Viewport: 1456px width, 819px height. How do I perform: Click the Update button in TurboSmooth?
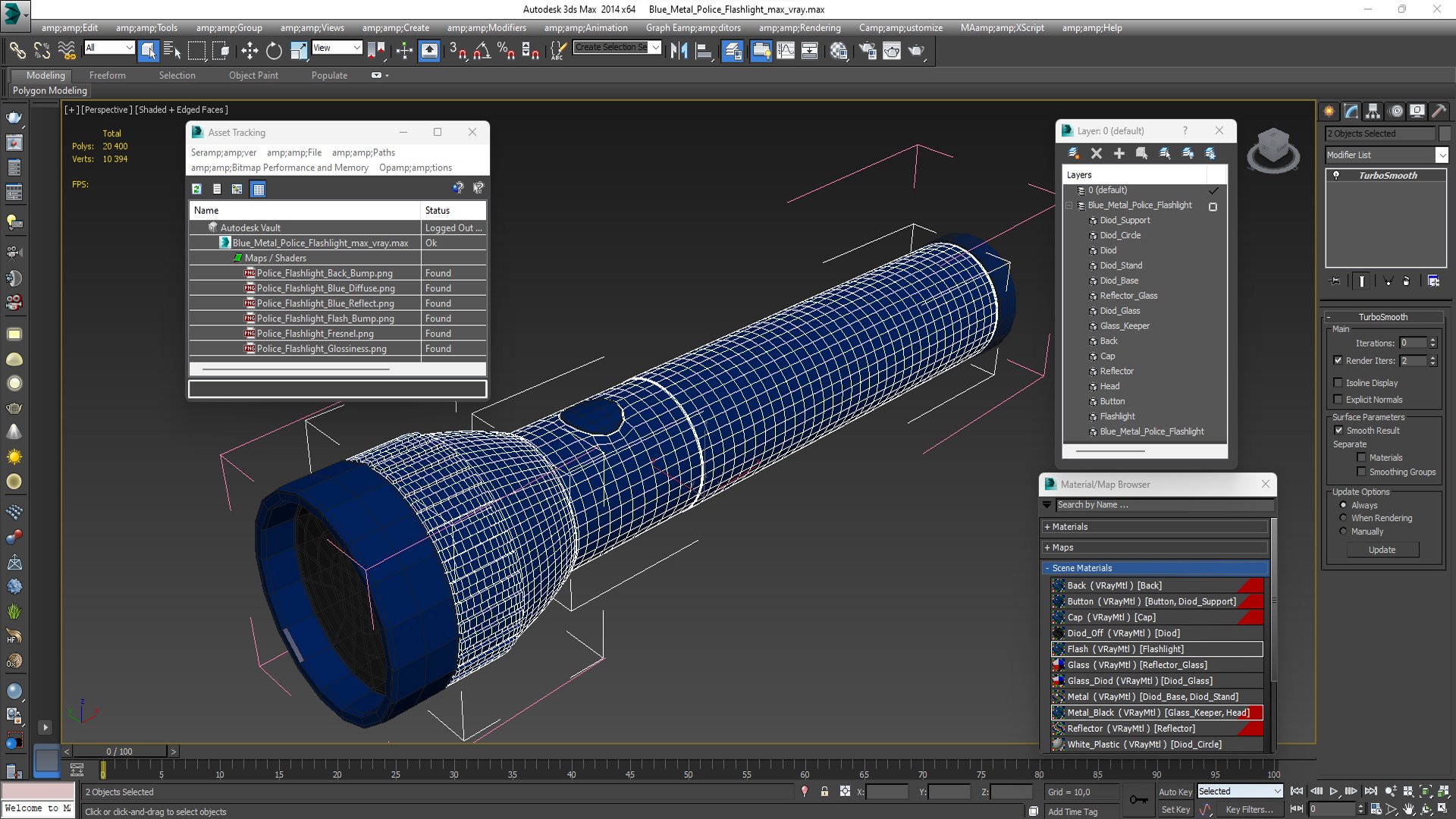(1382, 550)
